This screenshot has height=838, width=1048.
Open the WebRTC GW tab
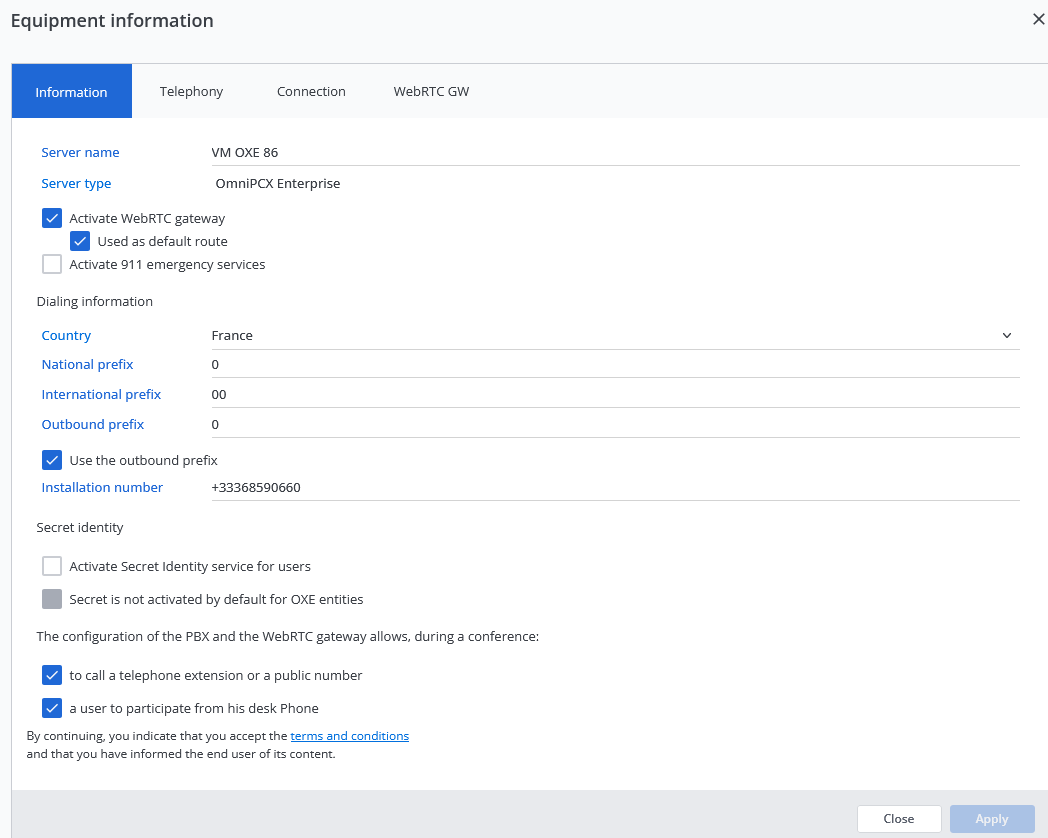pyautogui.click(x=431, y=92)
